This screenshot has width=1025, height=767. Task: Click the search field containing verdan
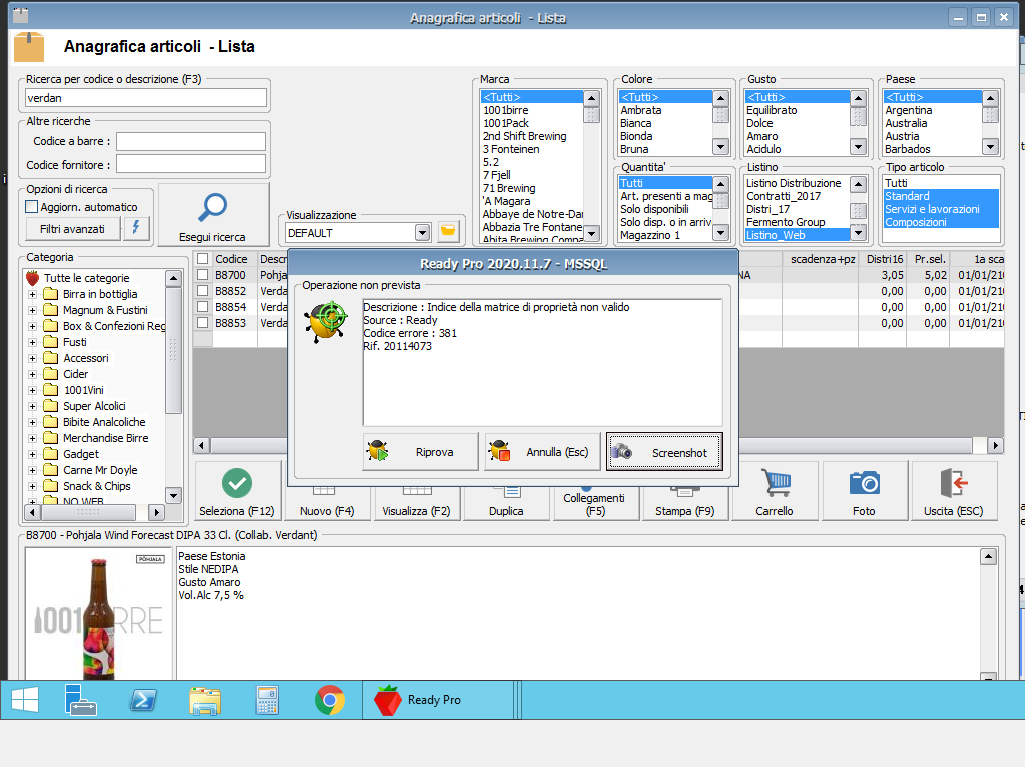[146, 98]
